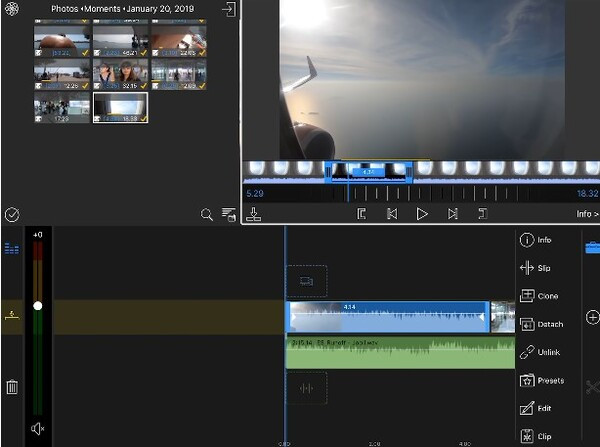Open the Edit tool for the clip
This screenshot has height=447, width=600.
536,408
